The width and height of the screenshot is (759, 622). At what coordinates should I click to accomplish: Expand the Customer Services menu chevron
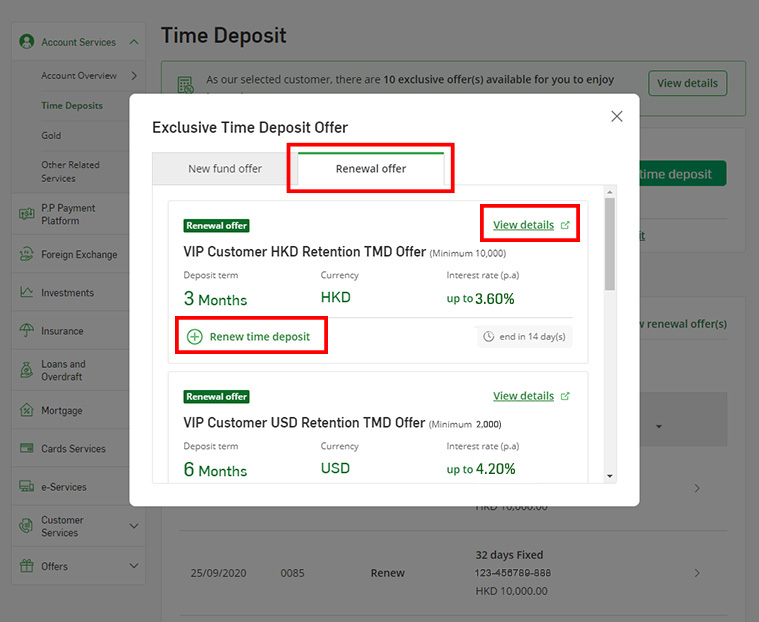tap(134, 526)
